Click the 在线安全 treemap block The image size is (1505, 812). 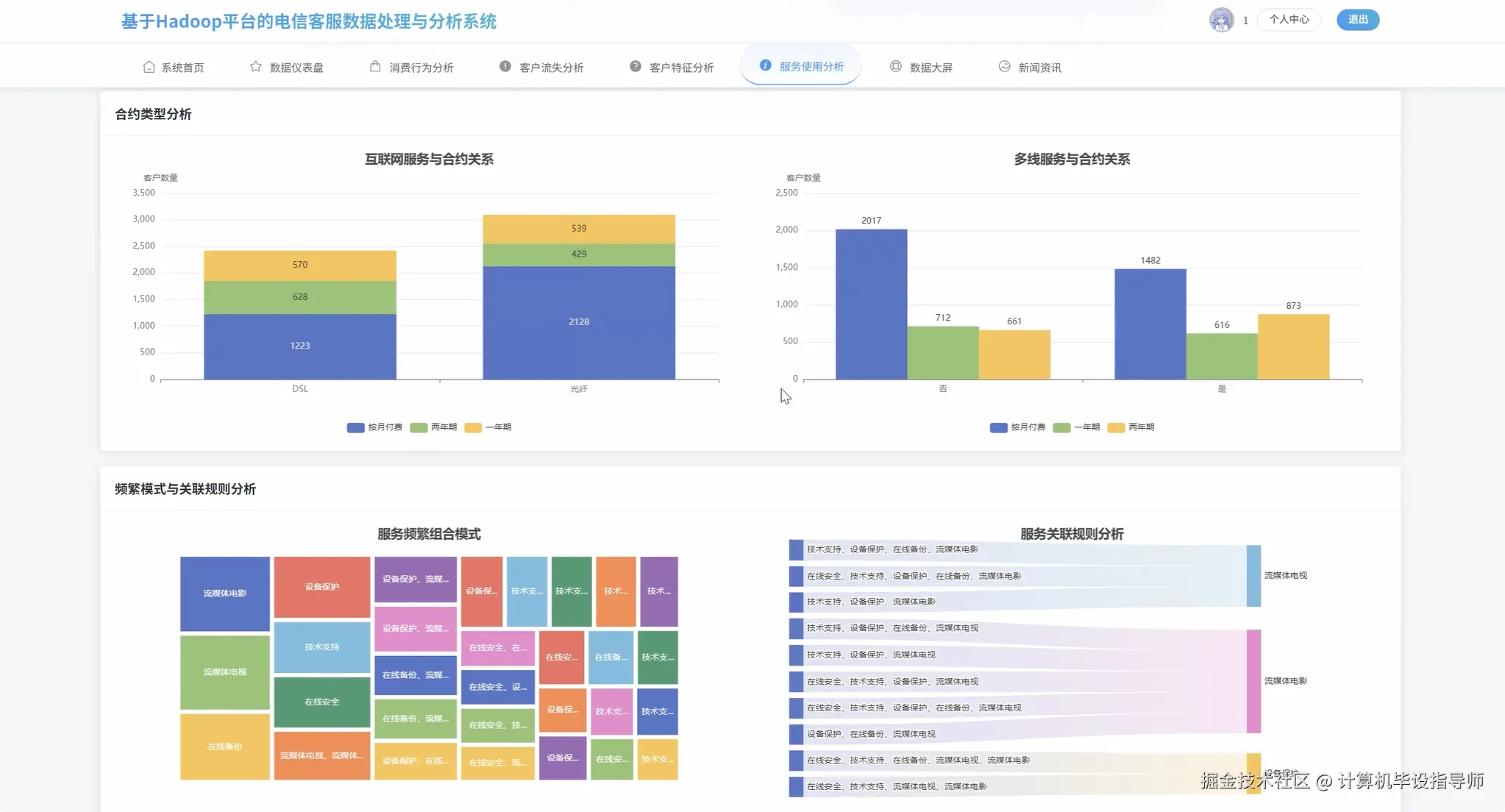[x=322, y=702]
